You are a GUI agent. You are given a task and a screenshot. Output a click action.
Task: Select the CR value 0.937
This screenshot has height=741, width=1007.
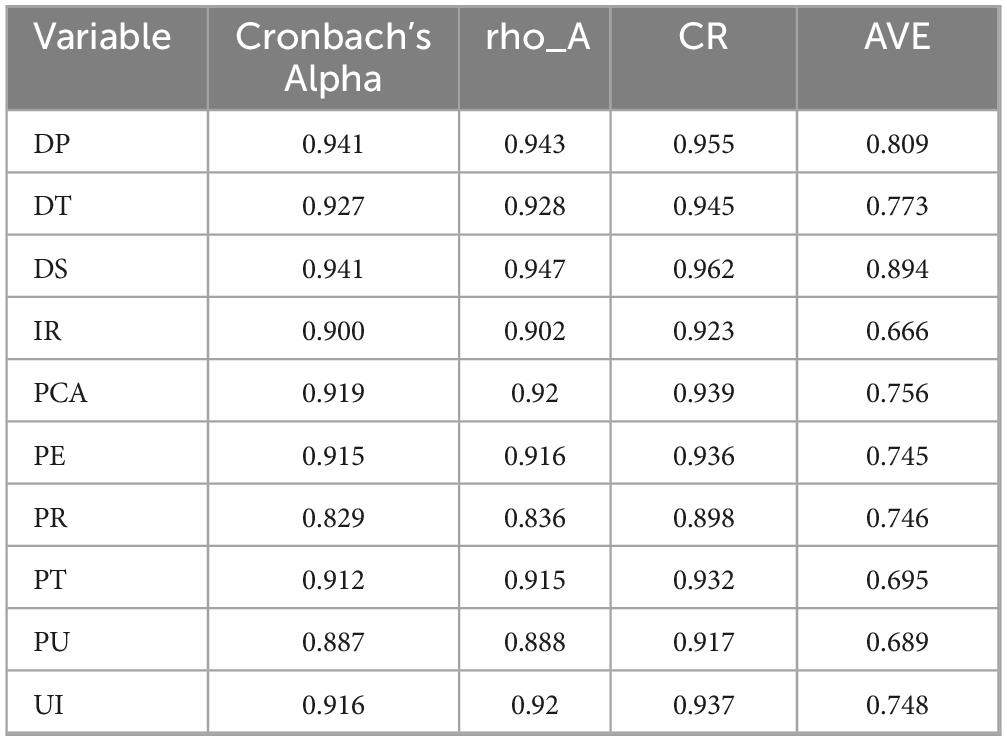[703, 704]
